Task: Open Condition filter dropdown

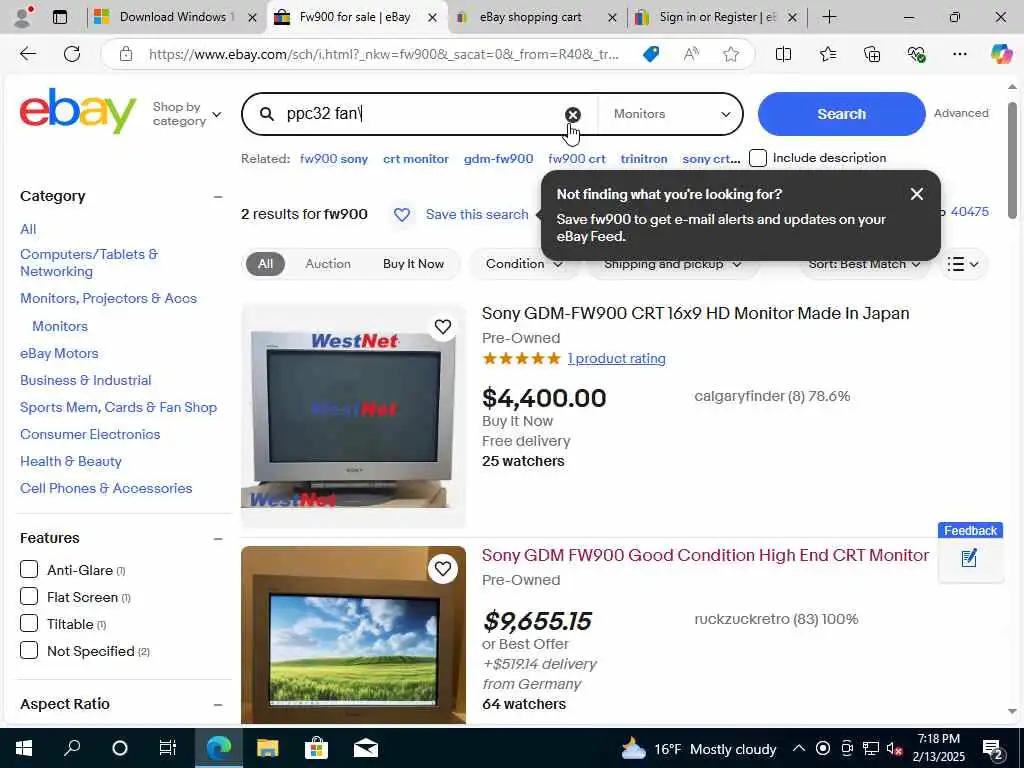Action: click(x=524, y=264)
